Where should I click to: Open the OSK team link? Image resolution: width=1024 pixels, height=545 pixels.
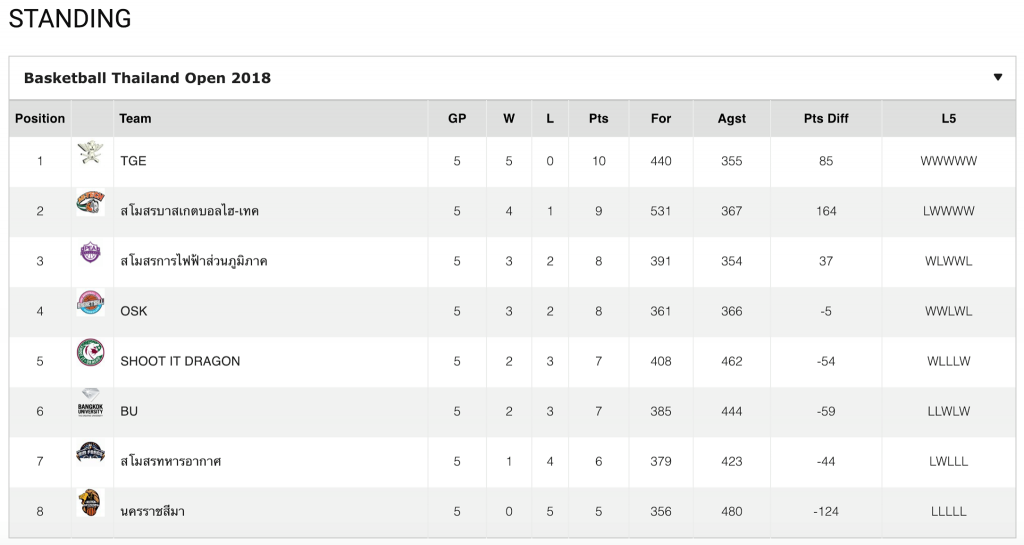pyautogui.click(x=133, y=311)
